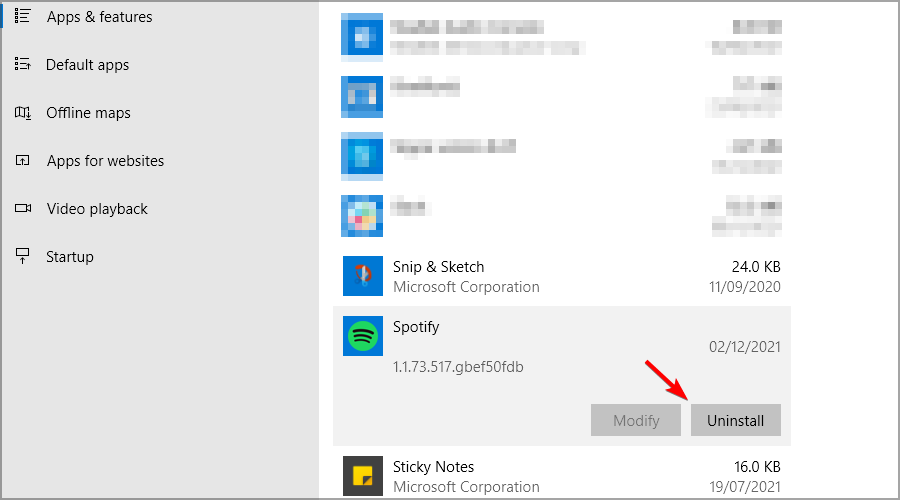Open the Startup settings page
This screenshot has height=500, width=900.
click(x=70, y=257)
